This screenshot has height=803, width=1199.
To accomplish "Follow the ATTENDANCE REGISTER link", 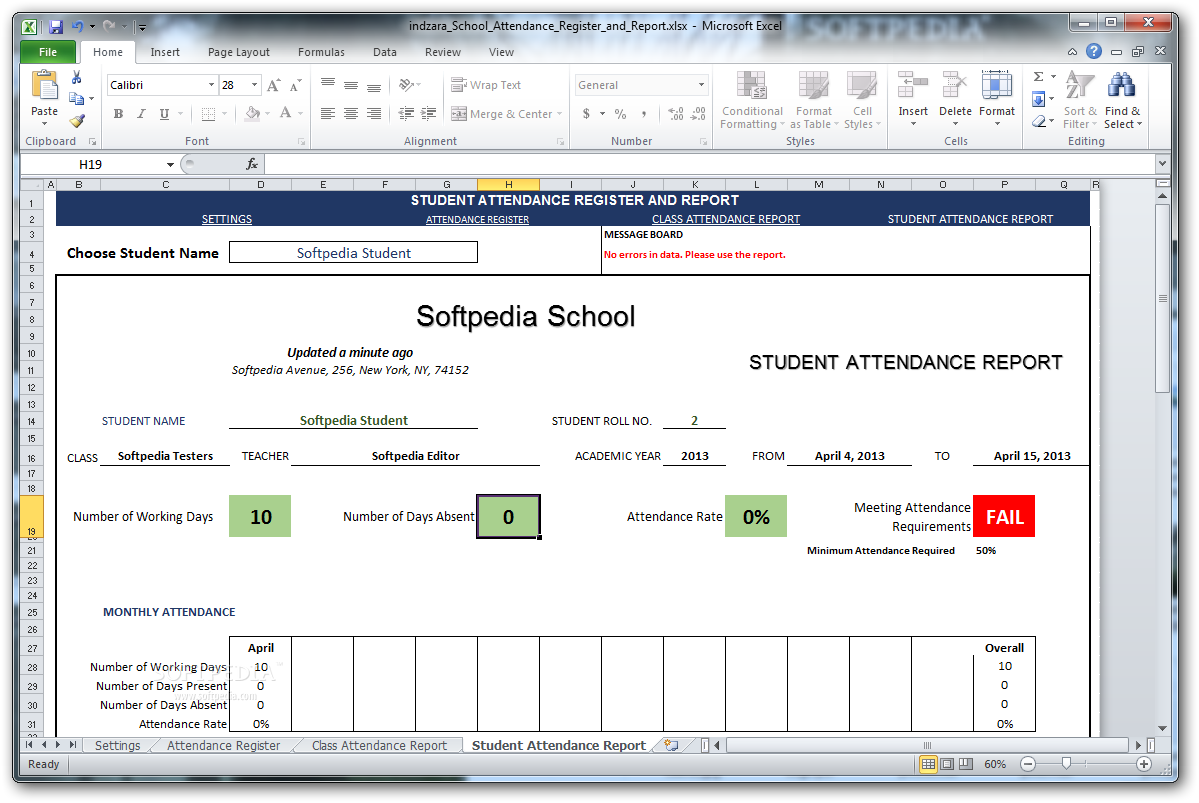I will click(x=477, y=219).
